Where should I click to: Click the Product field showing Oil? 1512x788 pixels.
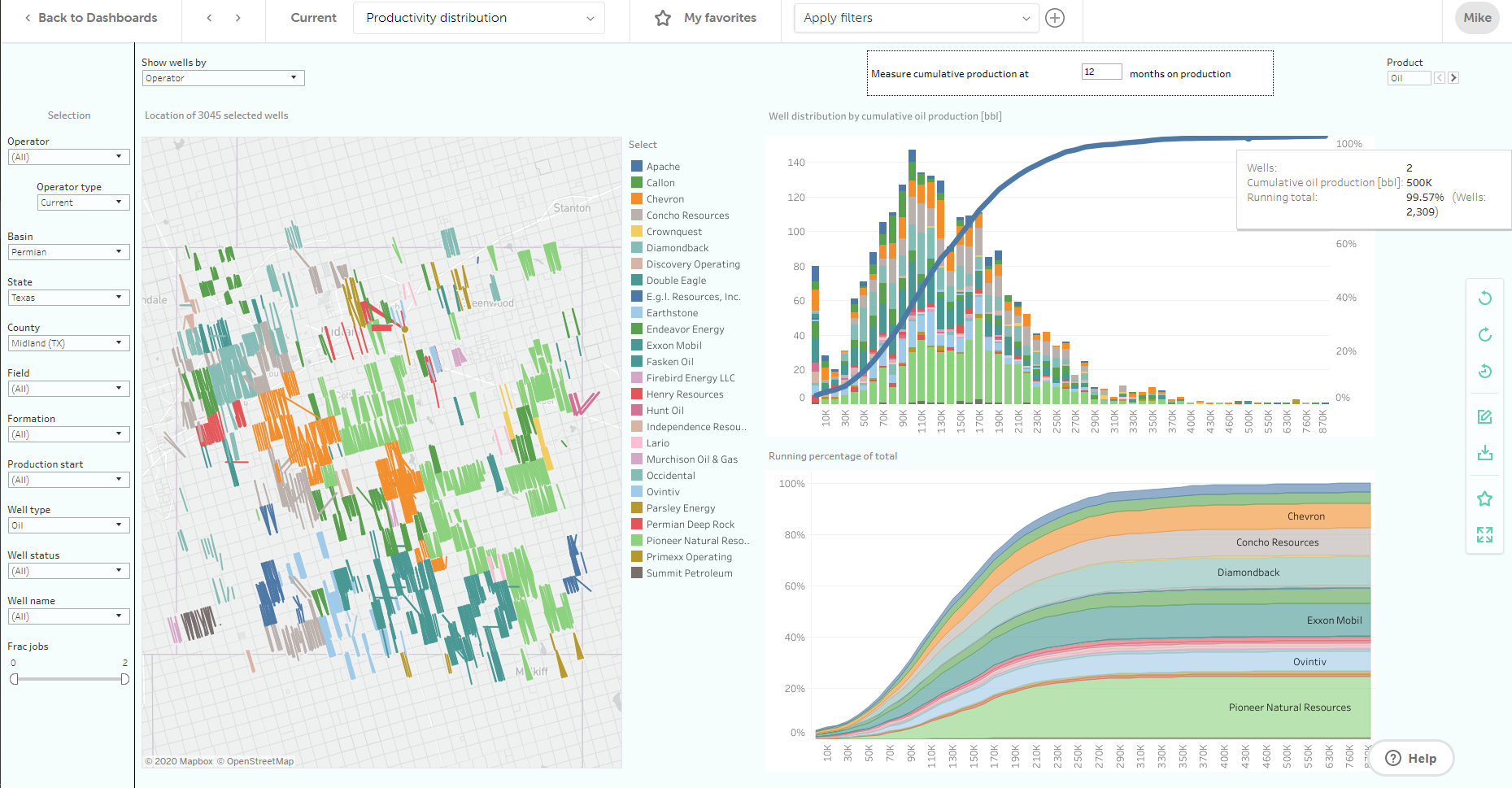tap(1409, 78)
